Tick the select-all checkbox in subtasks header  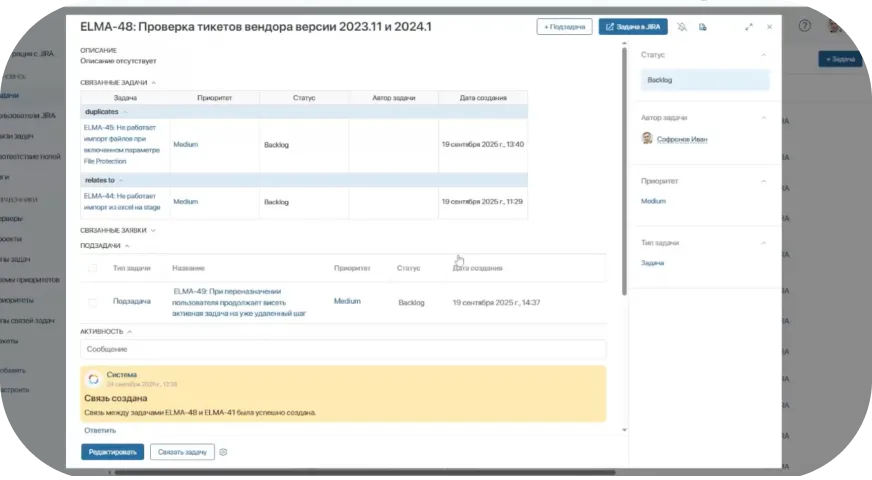(x=93, y=268)
